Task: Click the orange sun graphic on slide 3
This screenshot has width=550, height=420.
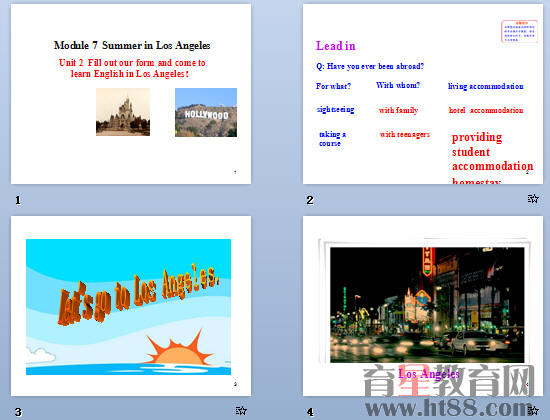Action: 179,348
